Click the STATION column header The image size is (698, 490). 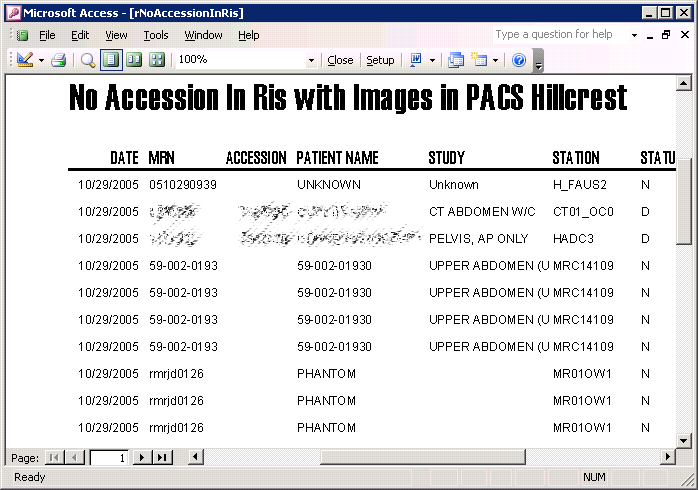pyautogui.click(x=576, y=158)
